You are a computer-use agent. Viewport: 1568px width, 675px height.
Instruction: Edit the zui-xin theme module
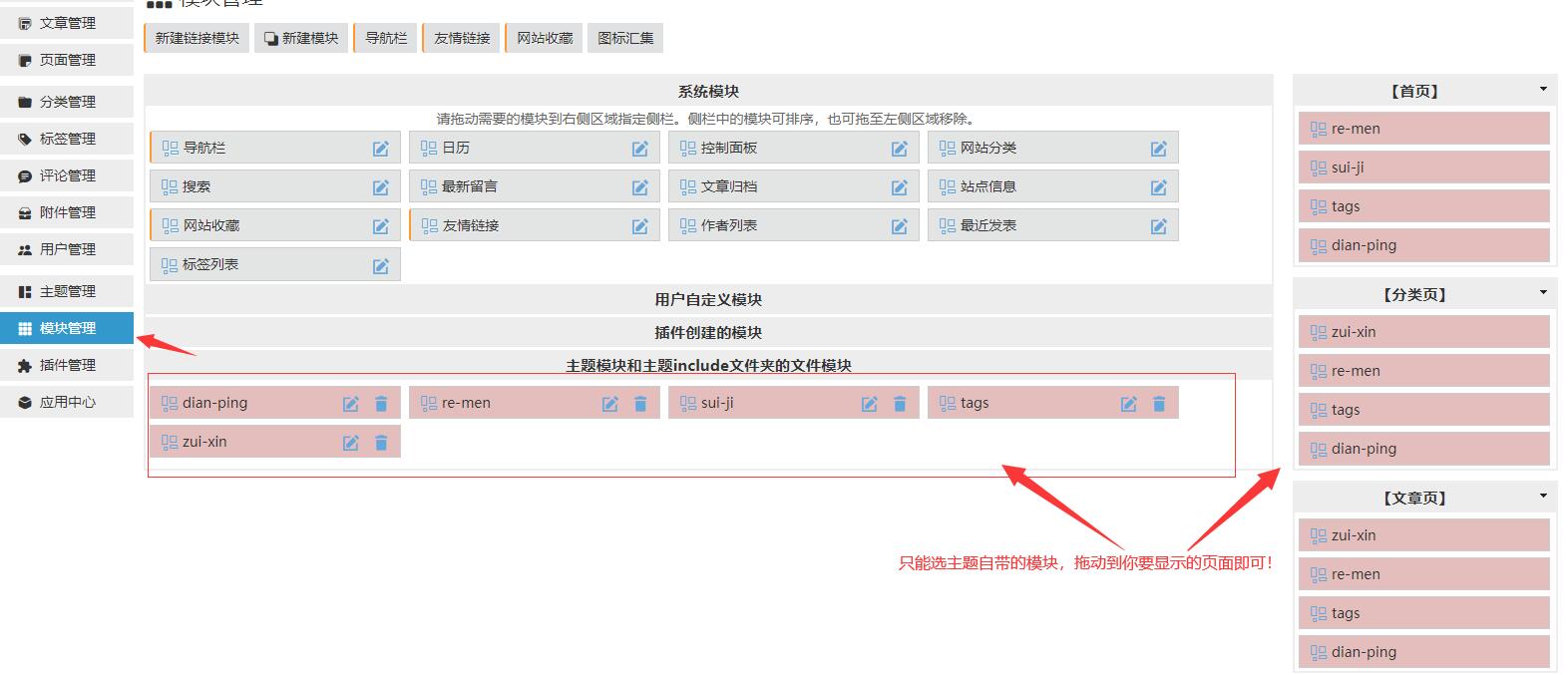pos(351,443)
